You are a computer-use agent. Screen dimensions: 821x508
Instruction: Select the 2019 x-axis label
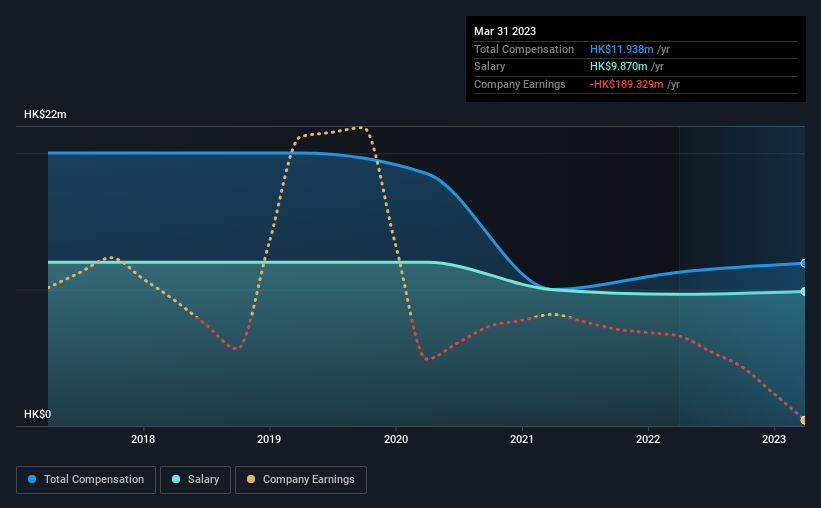269,439
